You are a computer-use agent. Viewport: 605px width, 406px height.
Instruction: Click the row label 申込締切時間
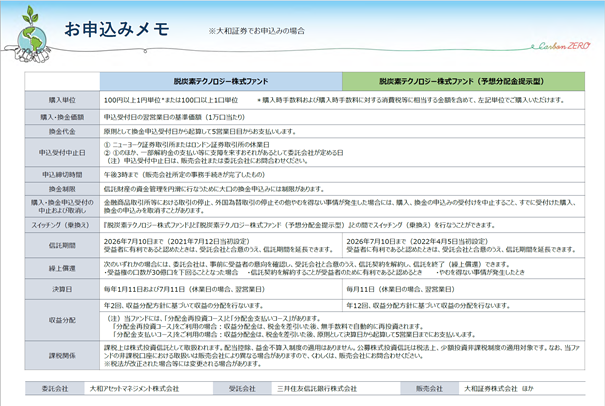[x=62, y=175]
